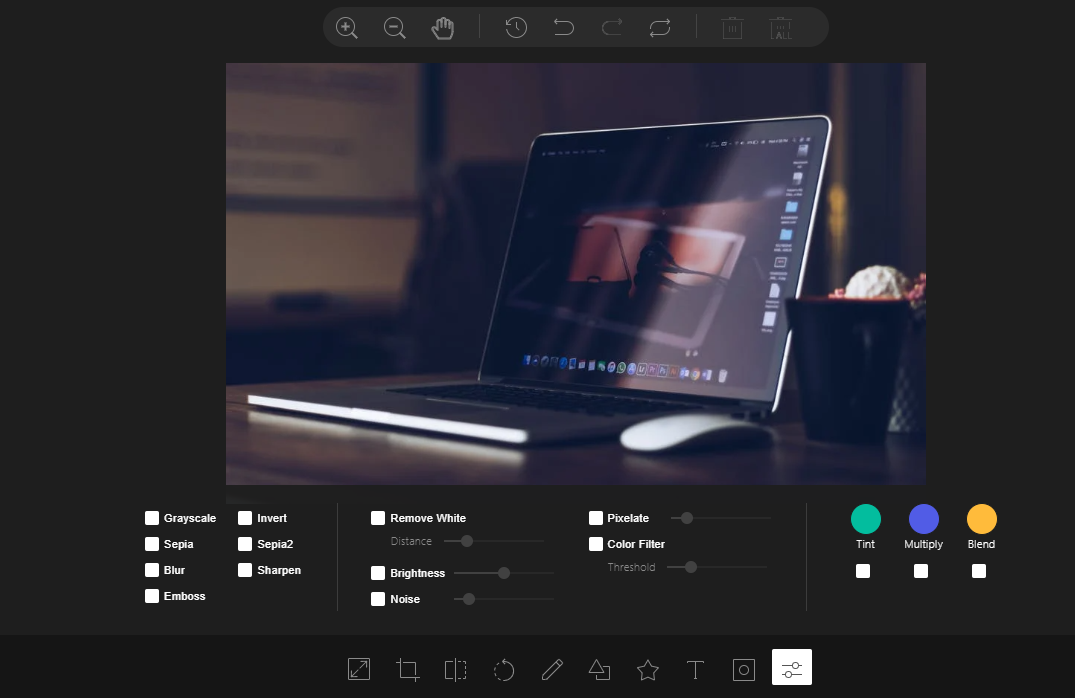This screenshot has width=1075, height=698.
Task: Click the Brightness slider handle
Action: click(504, 573)
